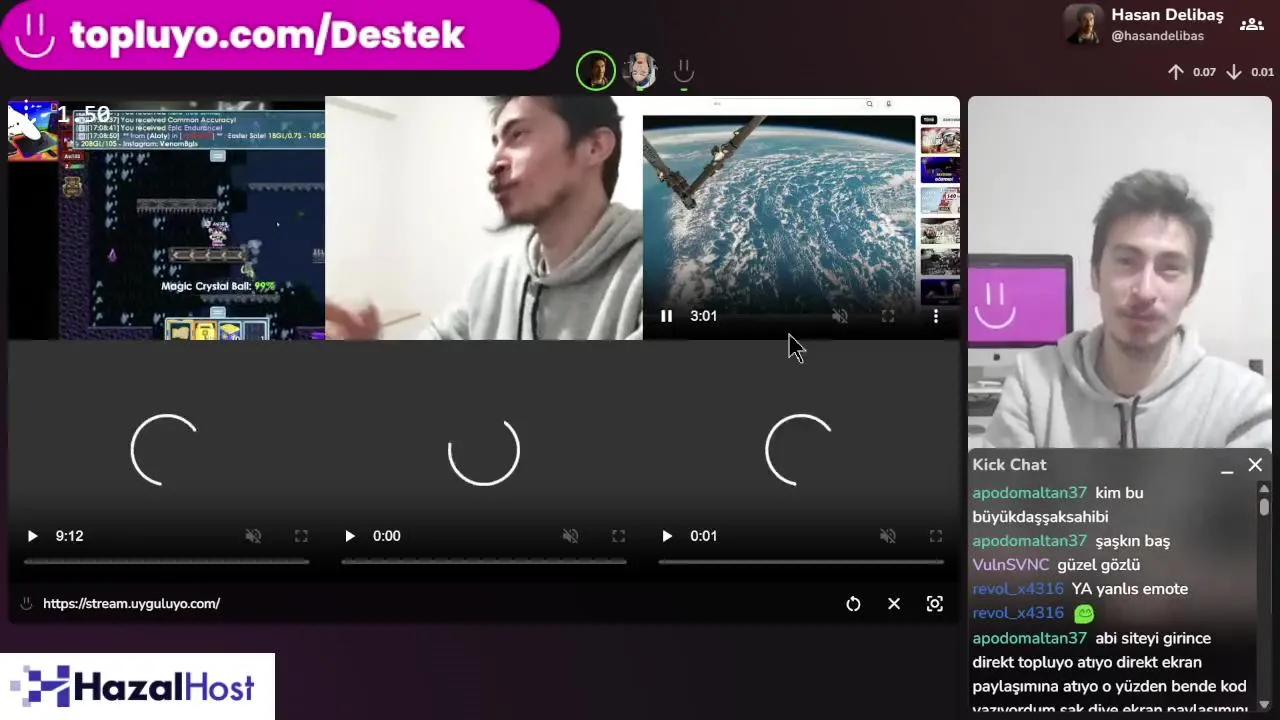Viewport: 1280px width, 720px height.
Task: Click the HazalHost logo
Action: pos(137,687)
